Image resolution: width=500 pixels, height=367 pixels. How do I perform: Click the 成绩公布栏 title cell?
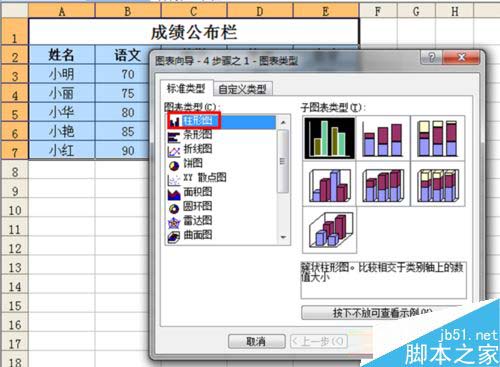(x=194, y=32)
